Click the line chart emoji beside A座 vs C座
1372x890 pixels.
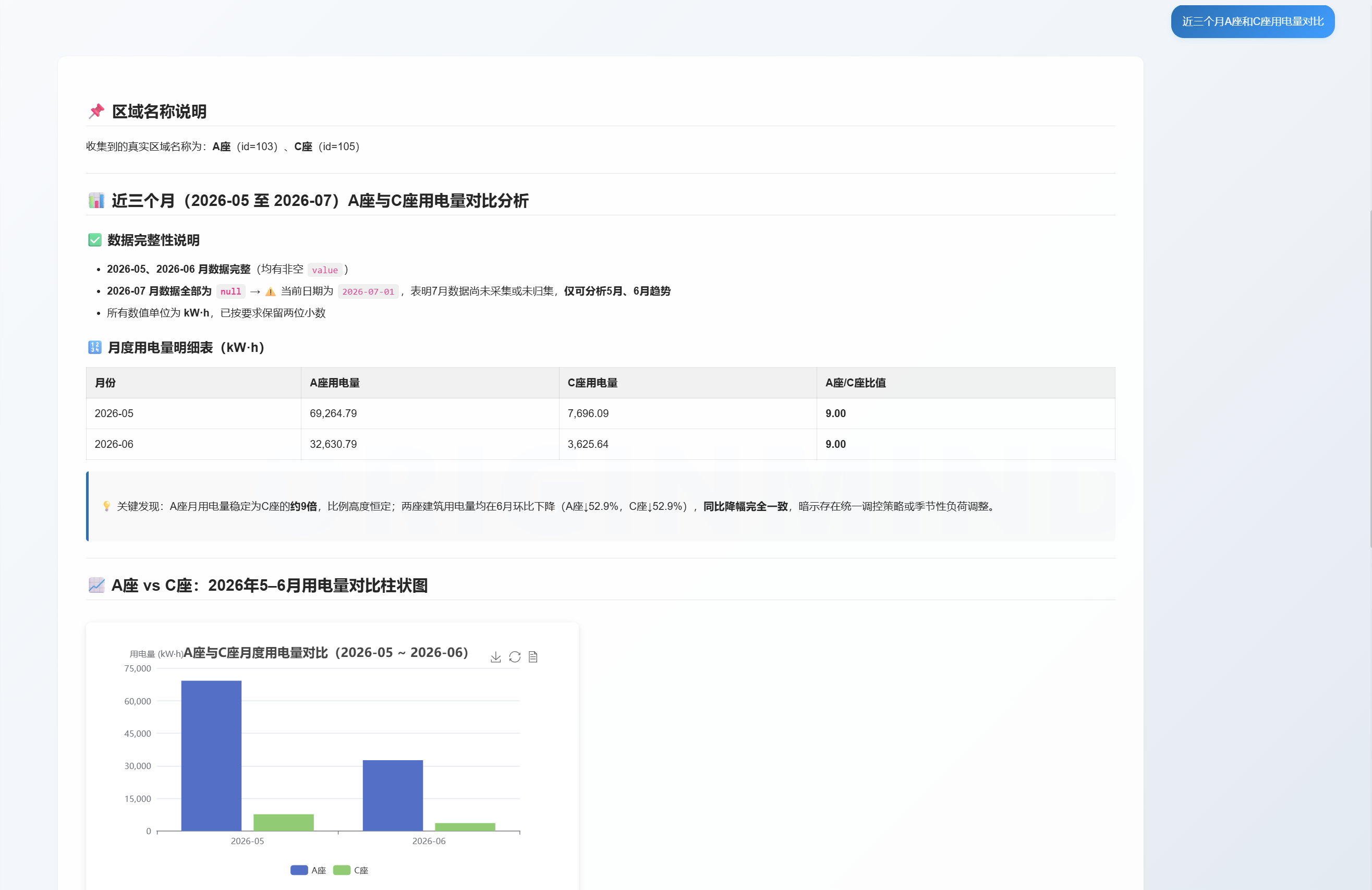(96, 585)
